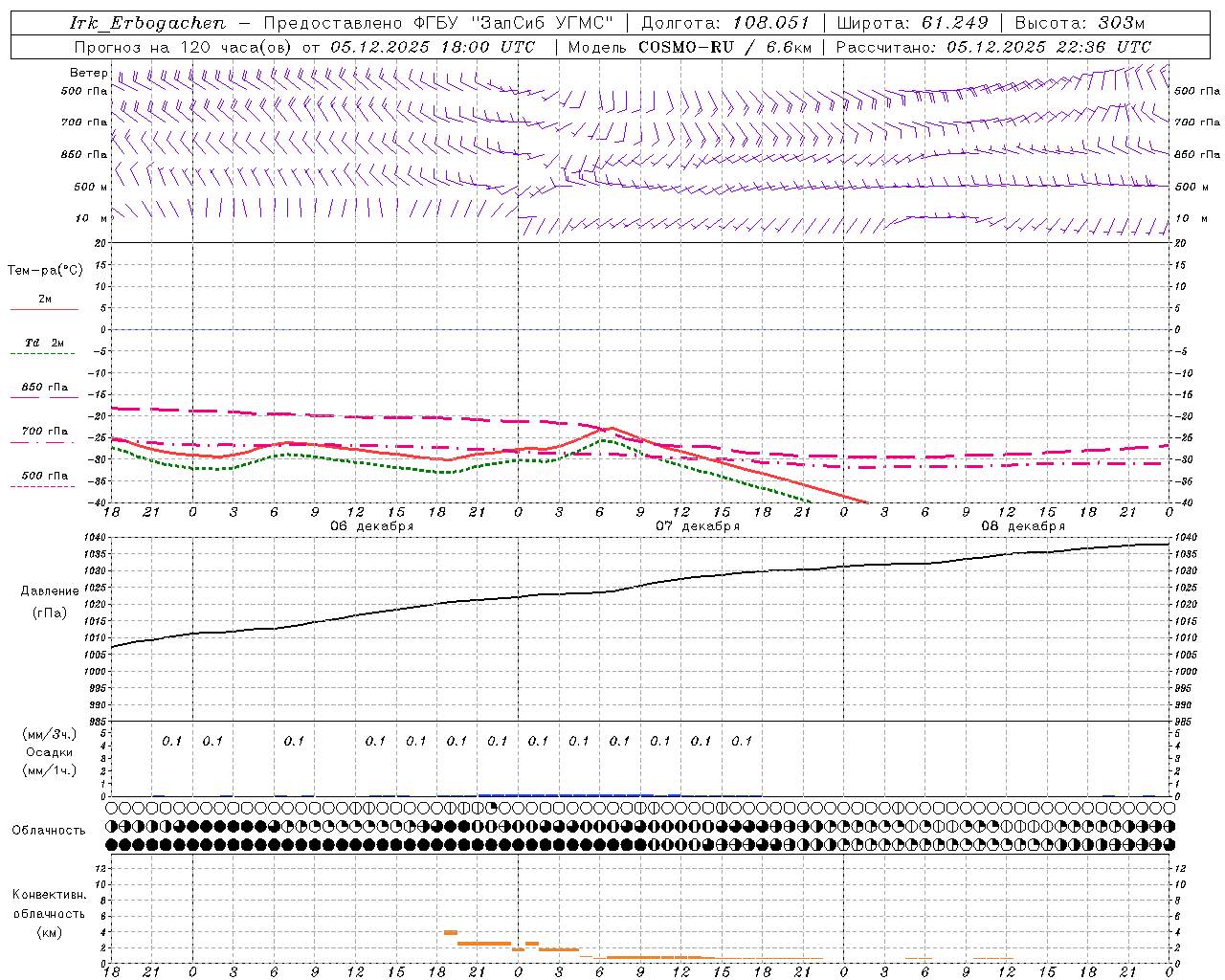The height and width of the screenshot is (980, 1225).
Task: Click the 07 декабря date label
Action: (697, 526)
